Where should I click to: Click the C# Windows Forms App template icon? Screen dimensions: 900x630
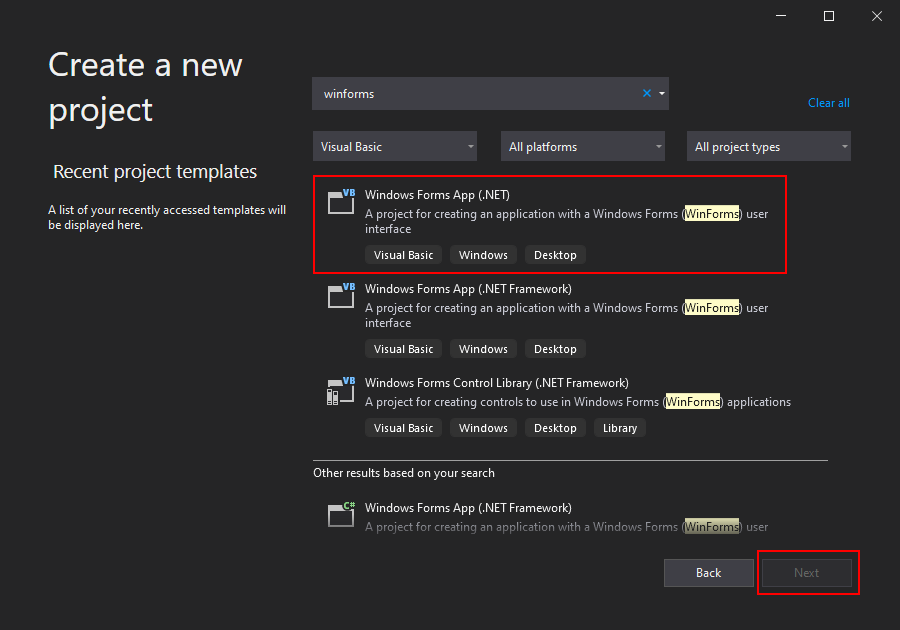pyautogui.click(x=341, y=514)
